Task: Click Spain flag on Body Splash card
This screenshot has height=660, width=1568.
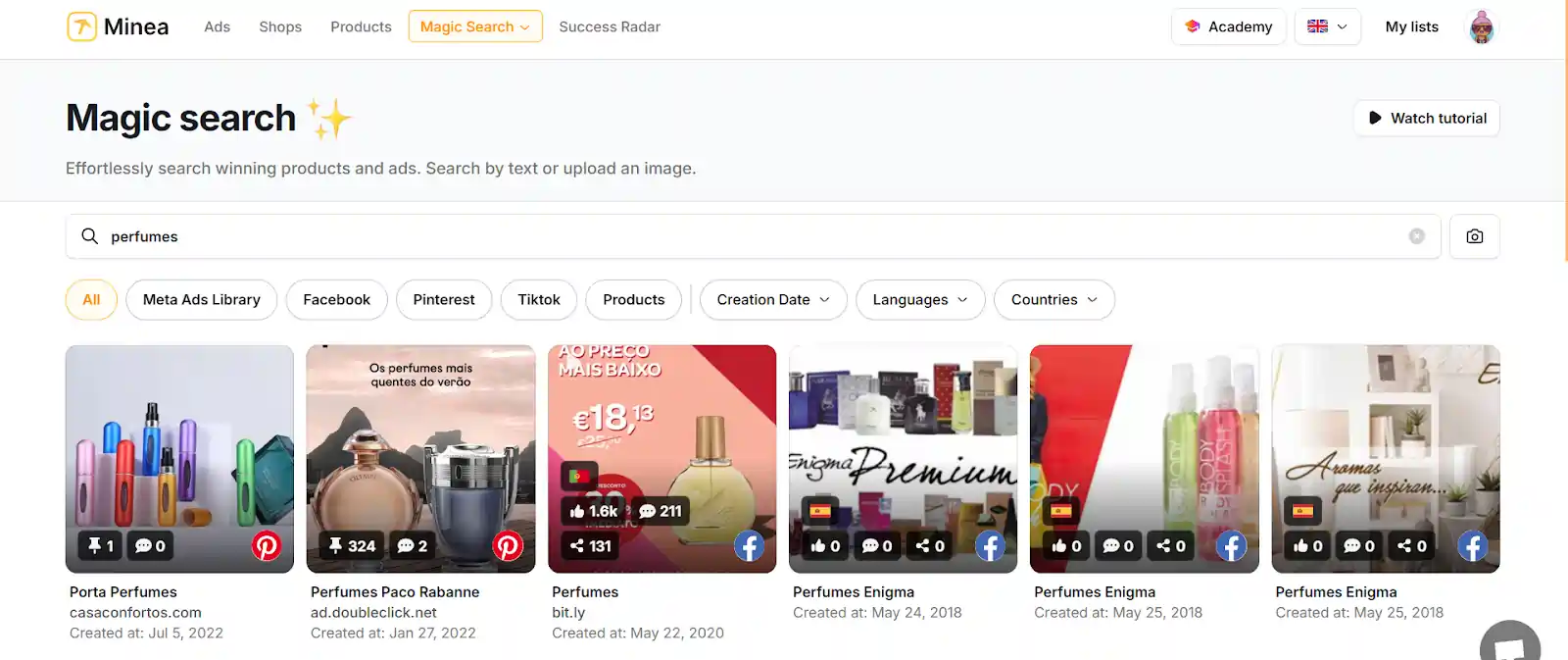Action: point(1061,511)
